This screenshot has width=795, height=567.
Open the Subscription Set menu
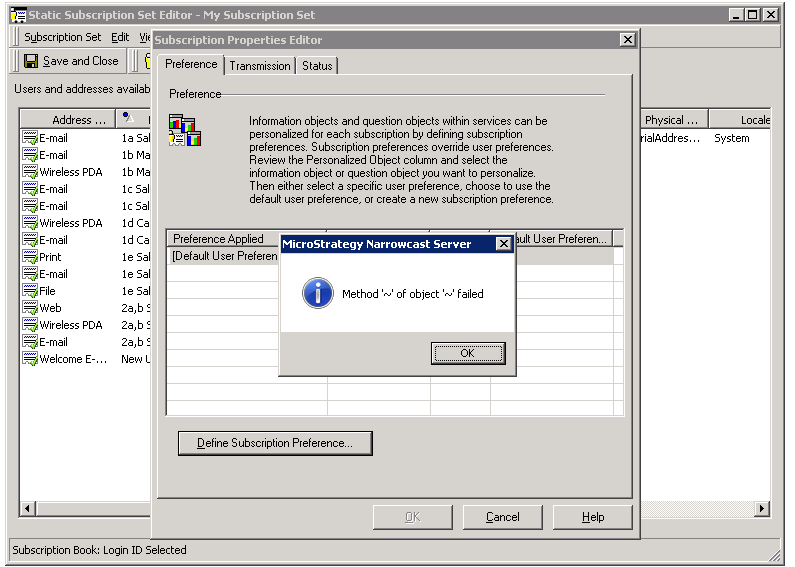(62, 37)
